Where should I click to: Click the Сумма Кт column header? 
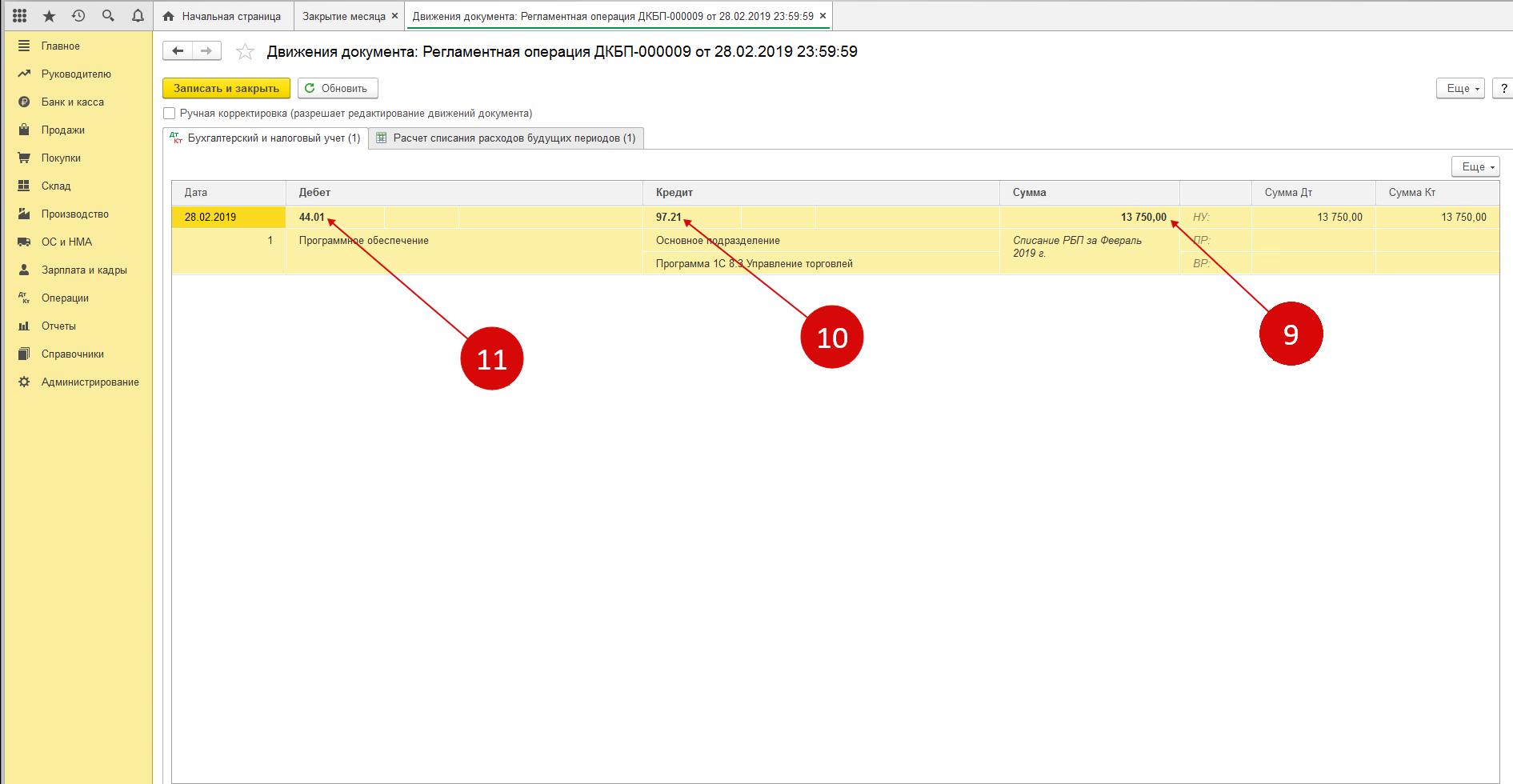(x=1438, y=192)
